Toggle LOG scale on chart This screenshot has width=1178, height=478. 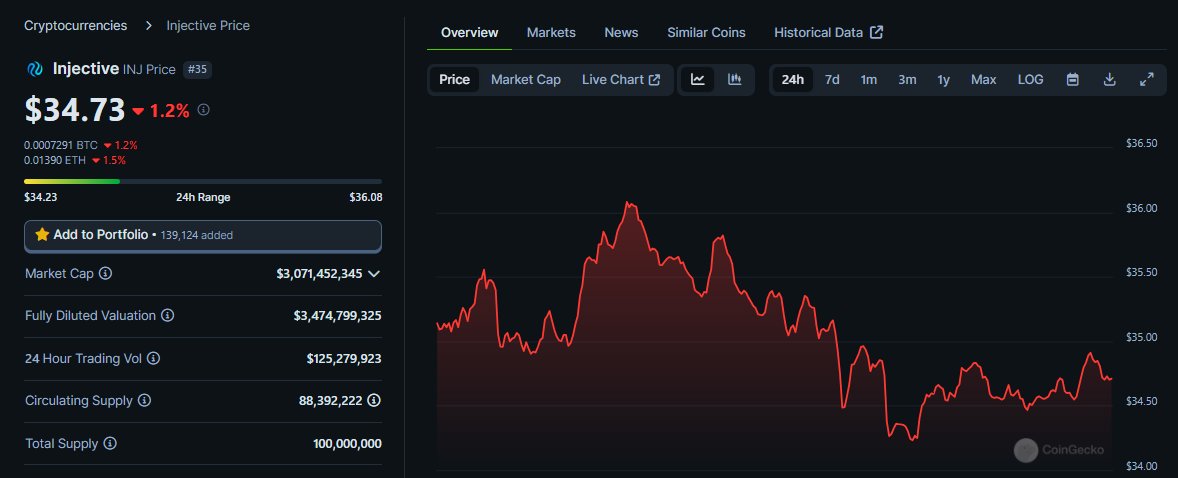click(x=1031, y=80)
